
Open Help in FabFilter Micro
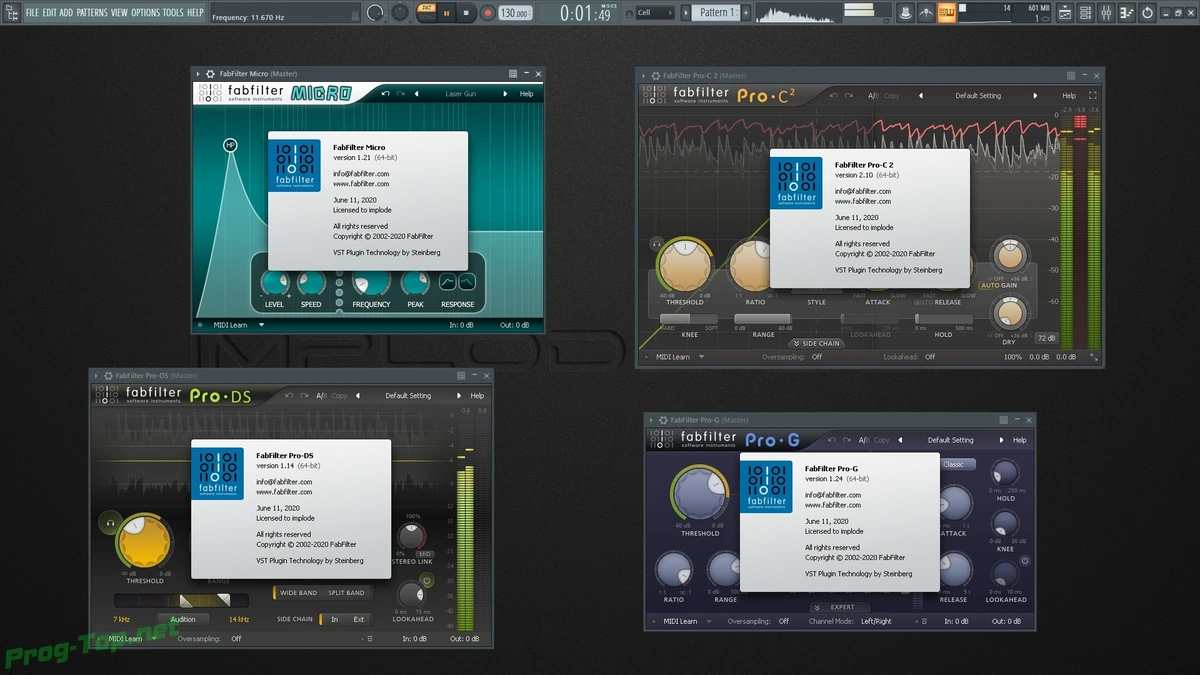pos(526,94)
